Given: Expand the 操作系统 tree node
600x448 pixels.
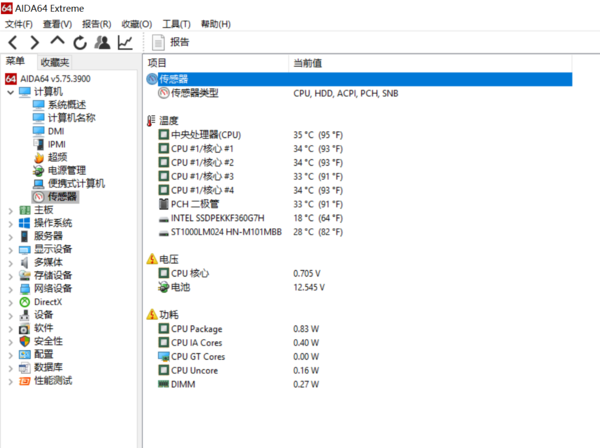Looking at the screenshot, I should 10,224.
